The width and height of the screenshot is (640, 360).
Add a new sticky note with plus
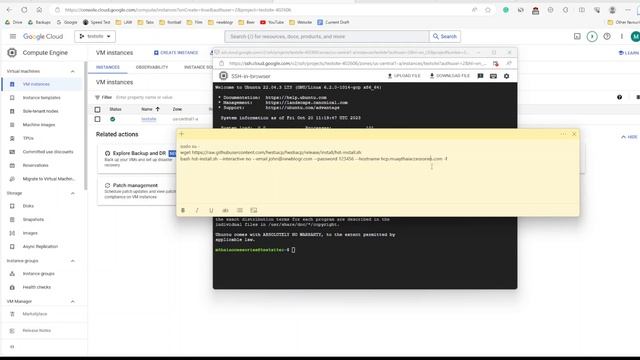click(x=182, y=134)
